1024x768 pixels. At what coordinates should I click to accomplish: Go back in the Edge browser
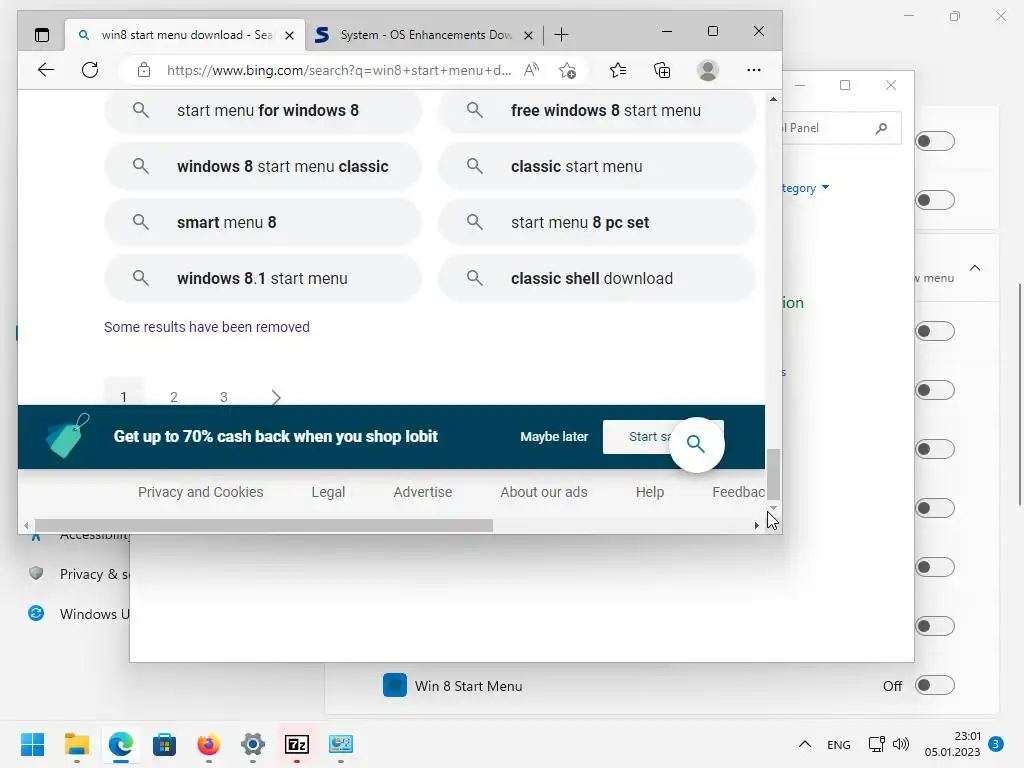click(46, 70)
